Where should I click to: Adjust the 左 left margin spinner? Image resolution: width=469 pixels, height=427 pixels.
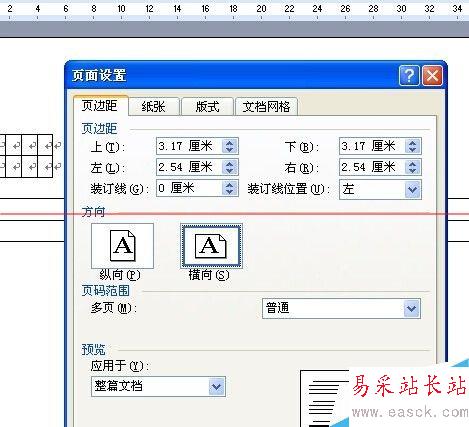[x=230, y=167]
